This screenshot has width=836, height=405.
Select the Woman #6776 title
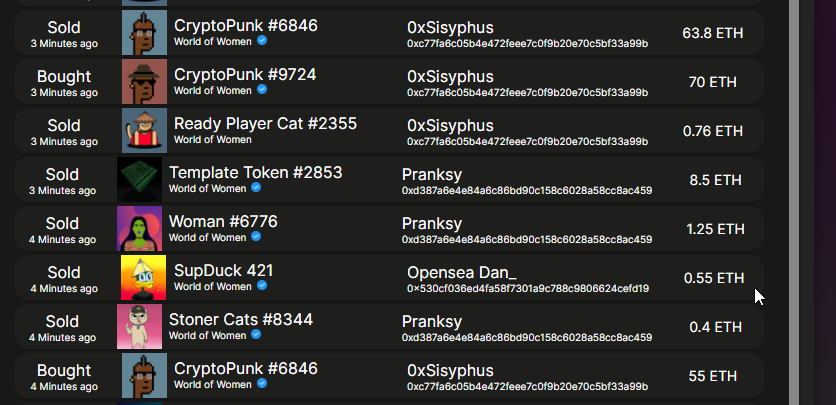point(223,222)
